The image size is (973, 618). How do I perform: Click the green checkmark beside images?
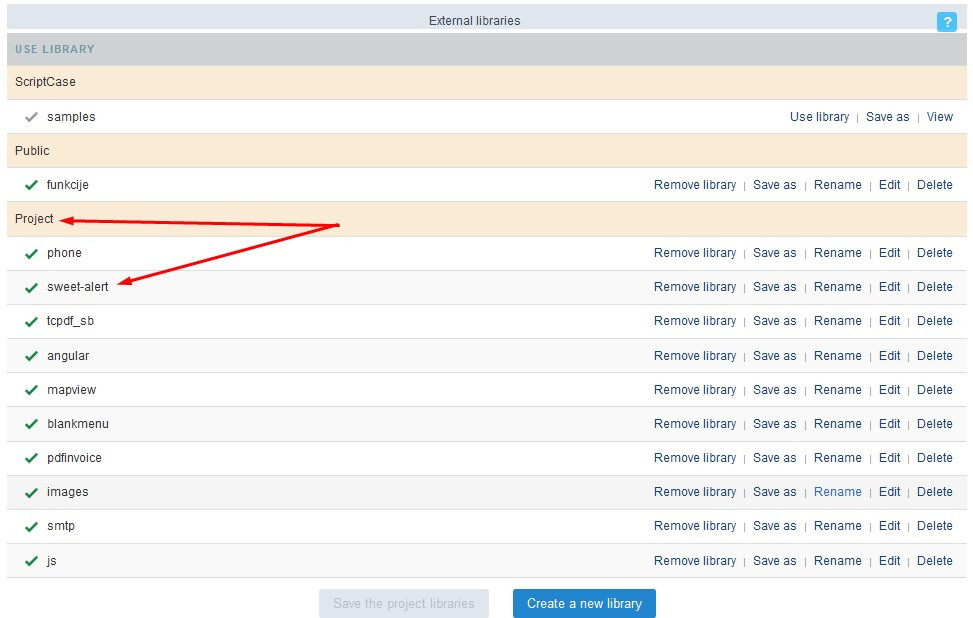point(31,492)
